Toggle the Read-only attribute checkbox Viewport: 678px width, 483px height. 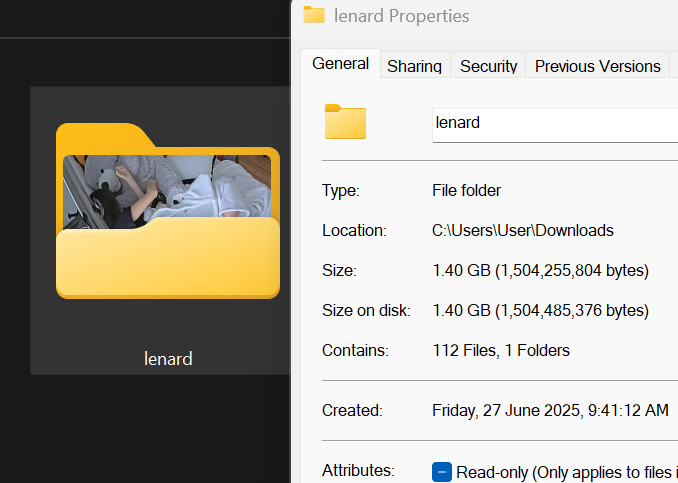(x=442, y=472)
